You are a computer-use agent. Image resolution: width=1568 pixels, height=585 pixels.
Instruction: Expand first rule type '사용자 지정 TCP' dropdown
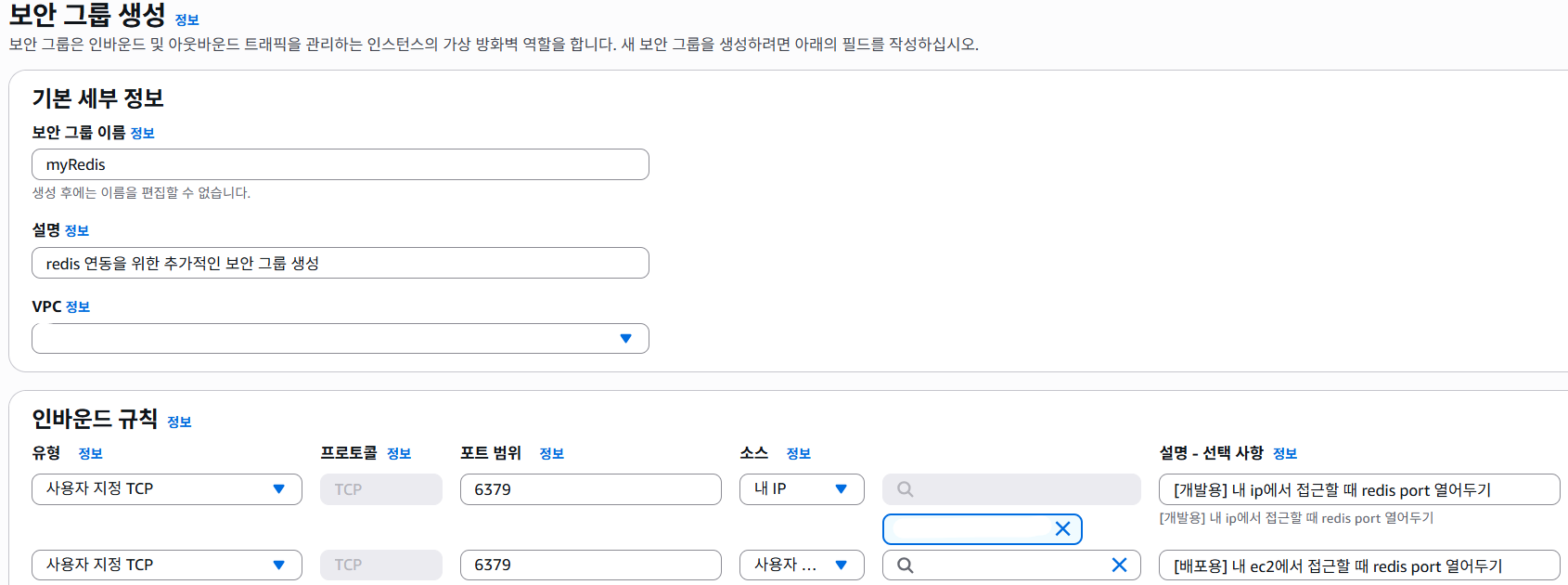(167, 489)
